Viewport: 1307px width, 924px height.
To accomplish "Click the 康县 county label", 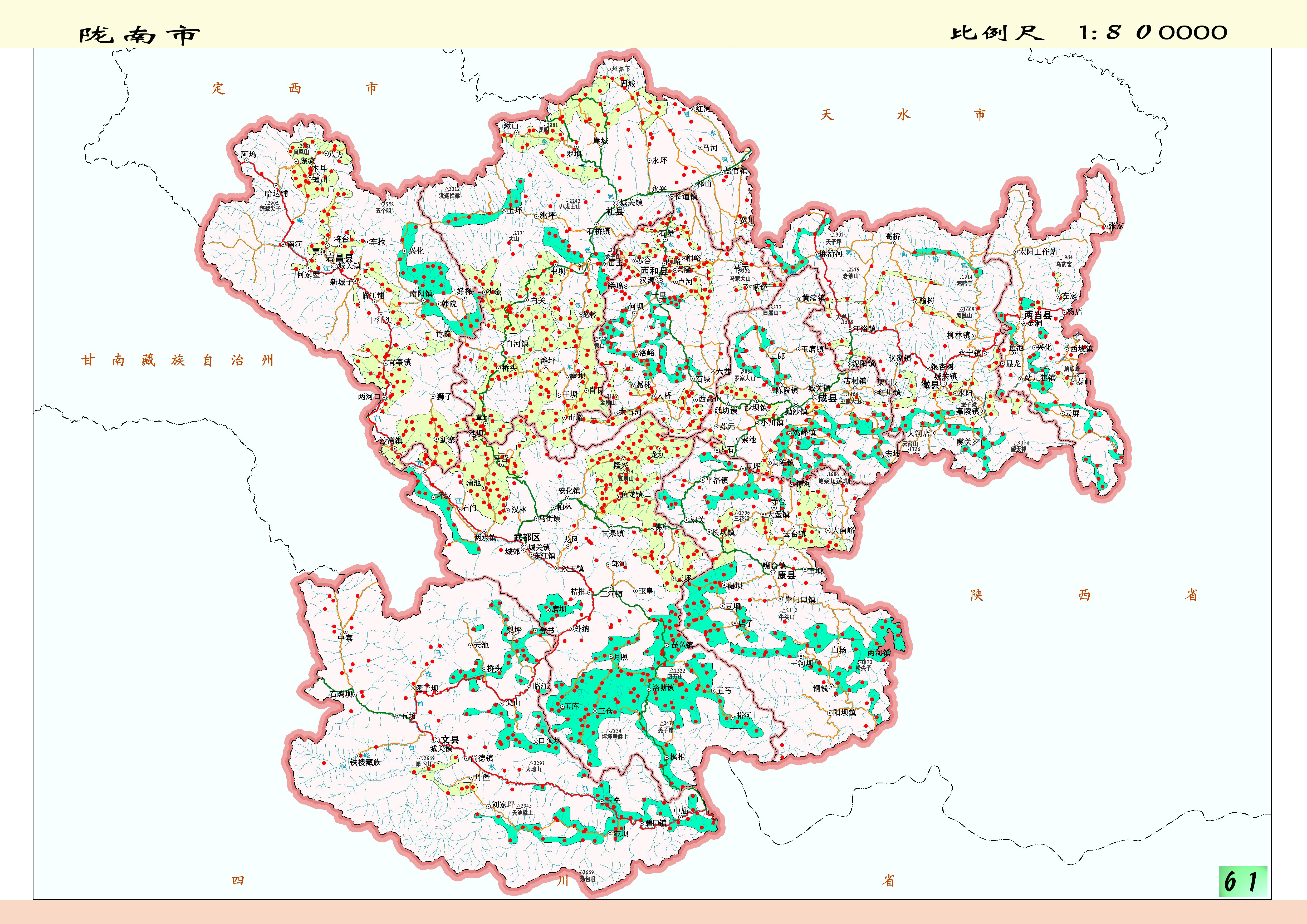I will click(x=786, y=575).
